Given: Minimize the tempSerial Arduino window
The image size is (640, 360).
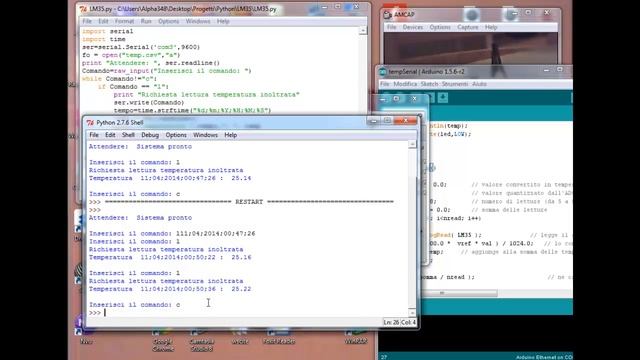Looking at the screenshot, I should pyautogui.click(x=546, y=70).
